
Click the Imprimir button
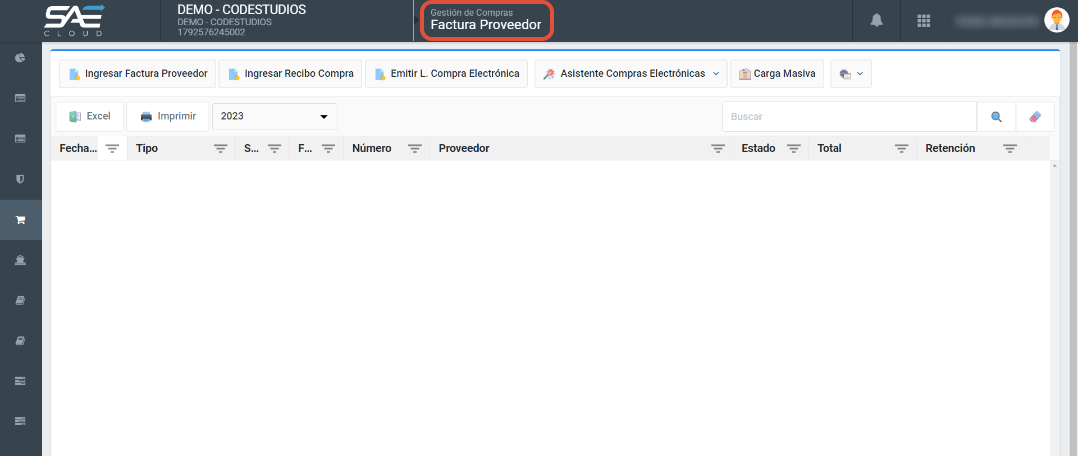(168, 116)
